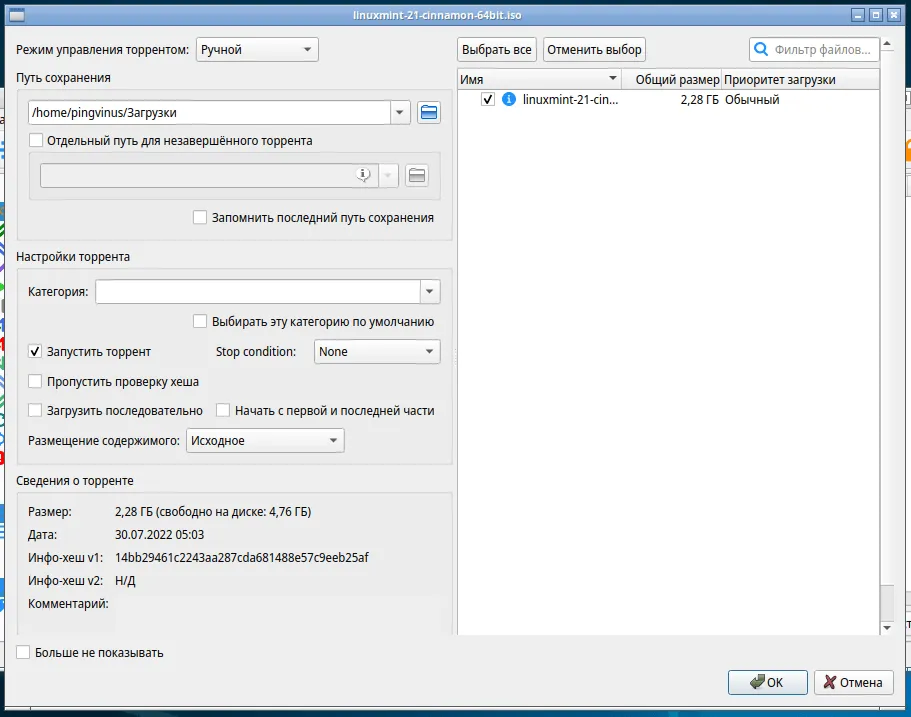Screen dimensions: 911x717
Task: Click 'Выбрать все' button
Action: pyautogui.click(x=497, y=49)
